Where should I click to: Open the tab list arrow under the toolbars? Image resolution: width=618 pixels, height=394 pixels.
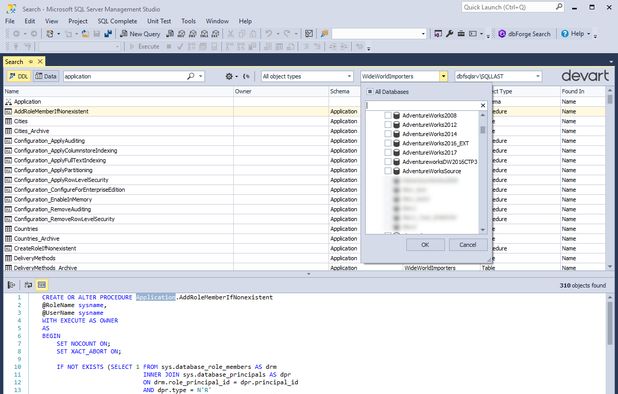611,62
